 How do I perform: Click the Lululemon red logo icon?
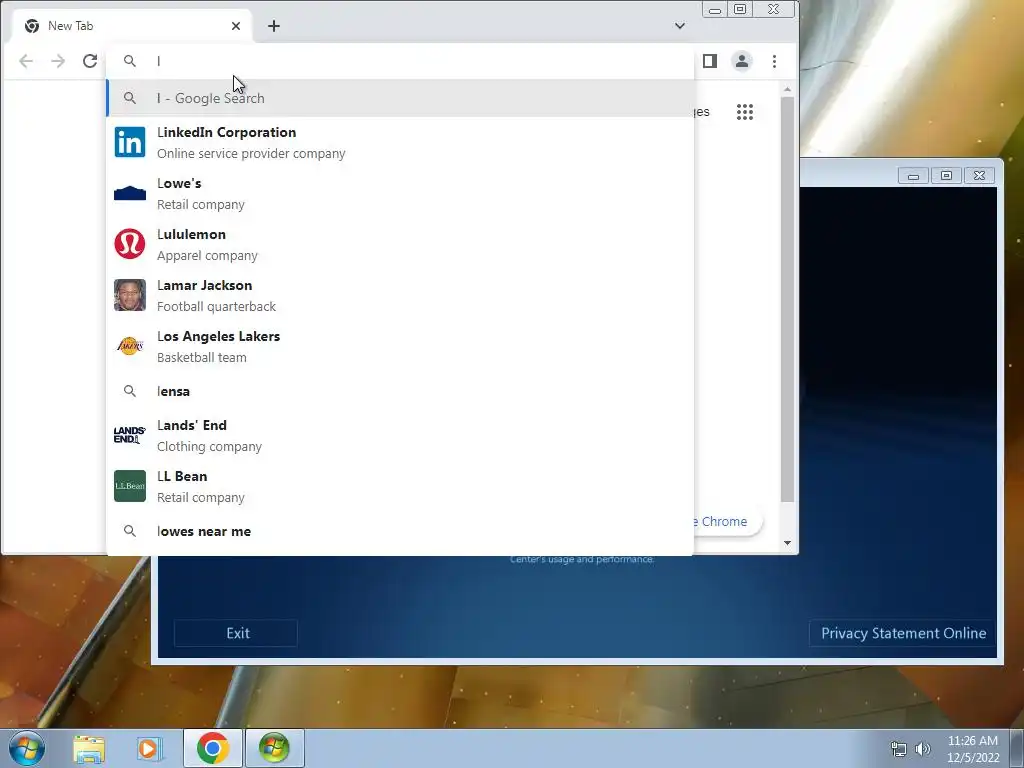click(x=129, y=244)
